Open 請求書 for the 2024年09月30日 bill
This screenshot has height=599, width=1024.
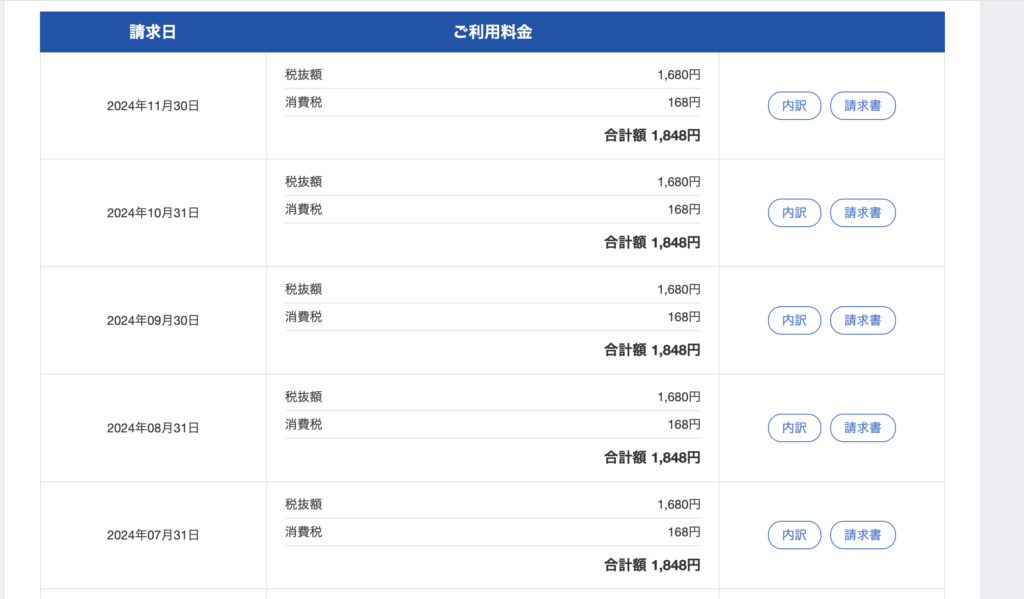[x=863, y=321]
